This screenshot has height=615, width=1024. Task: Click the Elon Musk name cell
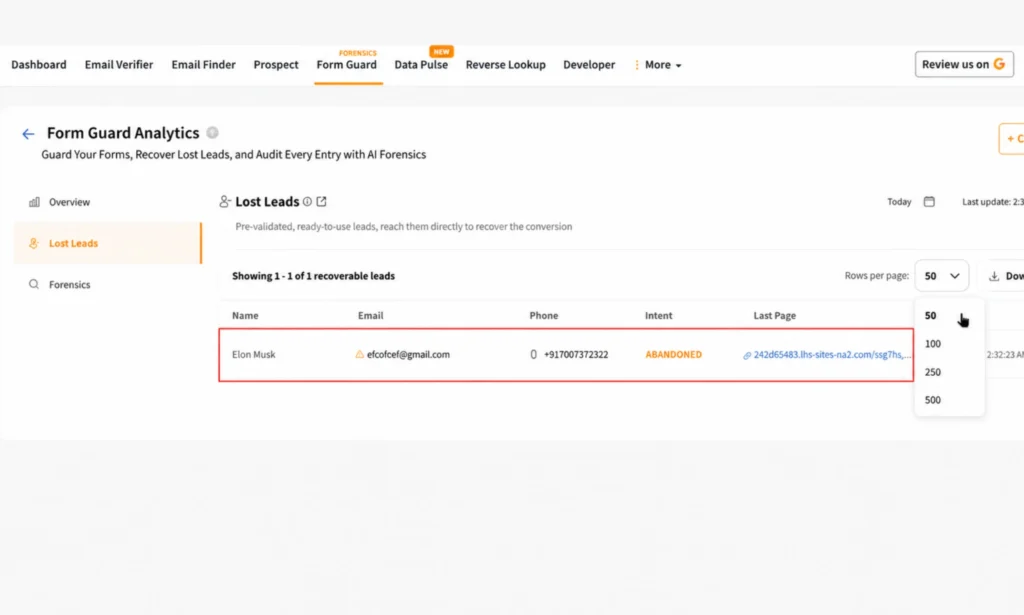[253, 355]
